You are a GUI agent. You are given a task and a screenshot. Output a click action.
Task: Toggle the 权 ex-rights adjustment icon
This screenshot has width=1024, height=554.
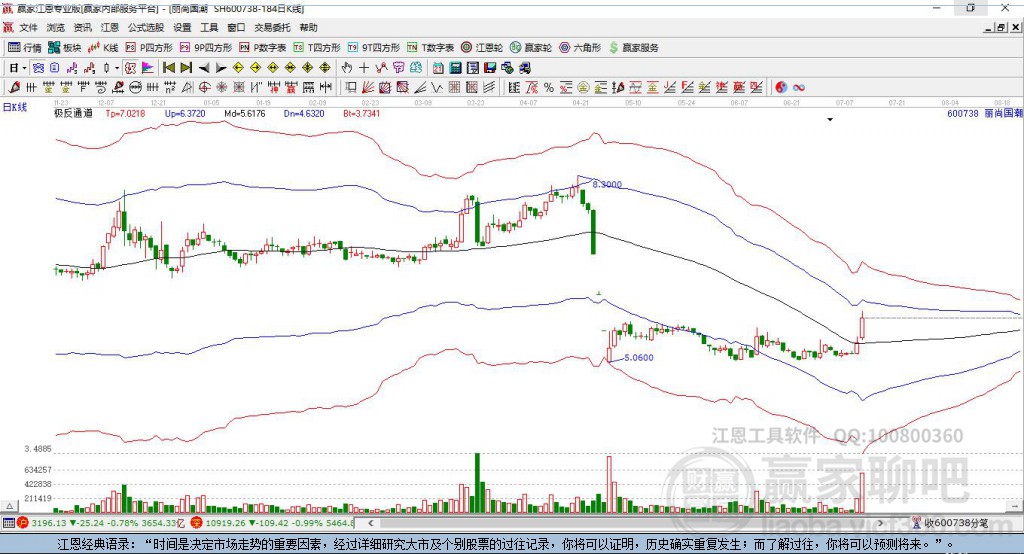131,68
